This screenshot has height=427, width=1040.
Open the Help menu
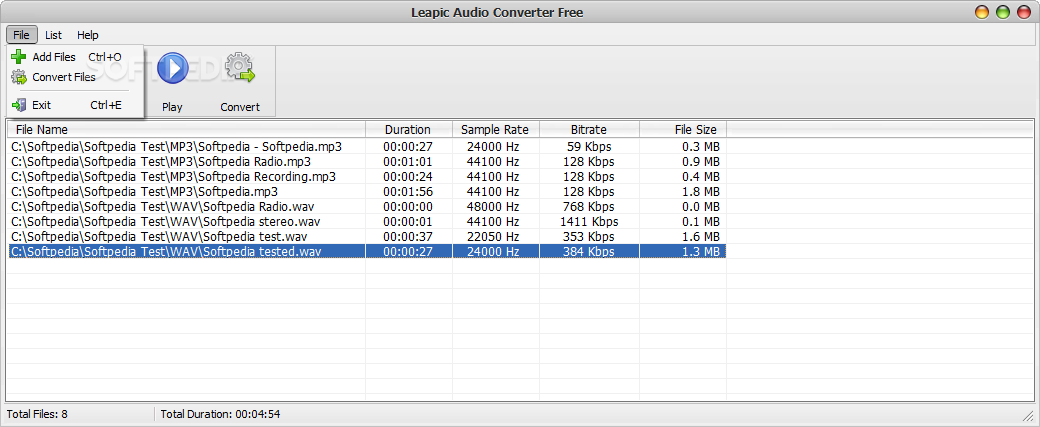(88, 35)
